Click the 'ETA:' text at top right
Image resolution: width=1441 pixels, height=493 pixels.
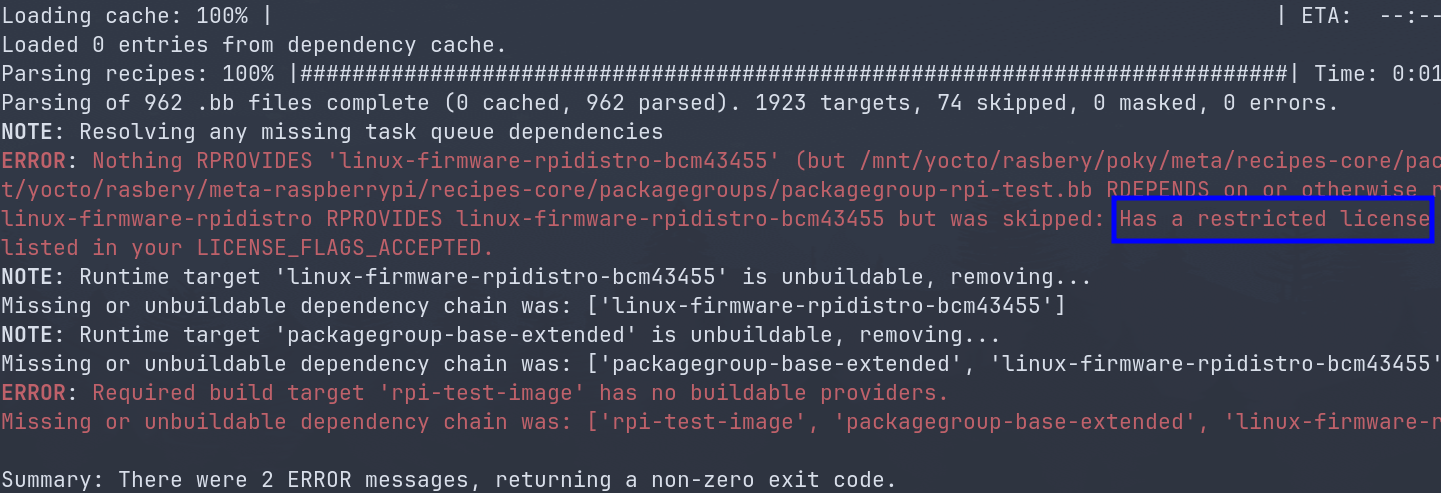tap(1327, 16)
